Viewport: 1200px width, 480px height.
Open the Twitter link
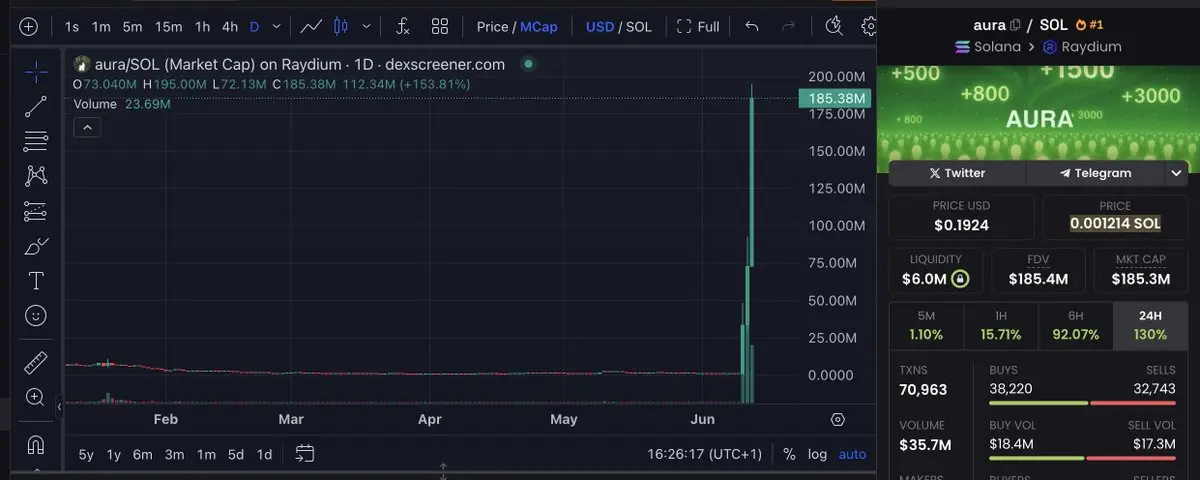click(x=957, y=173)
